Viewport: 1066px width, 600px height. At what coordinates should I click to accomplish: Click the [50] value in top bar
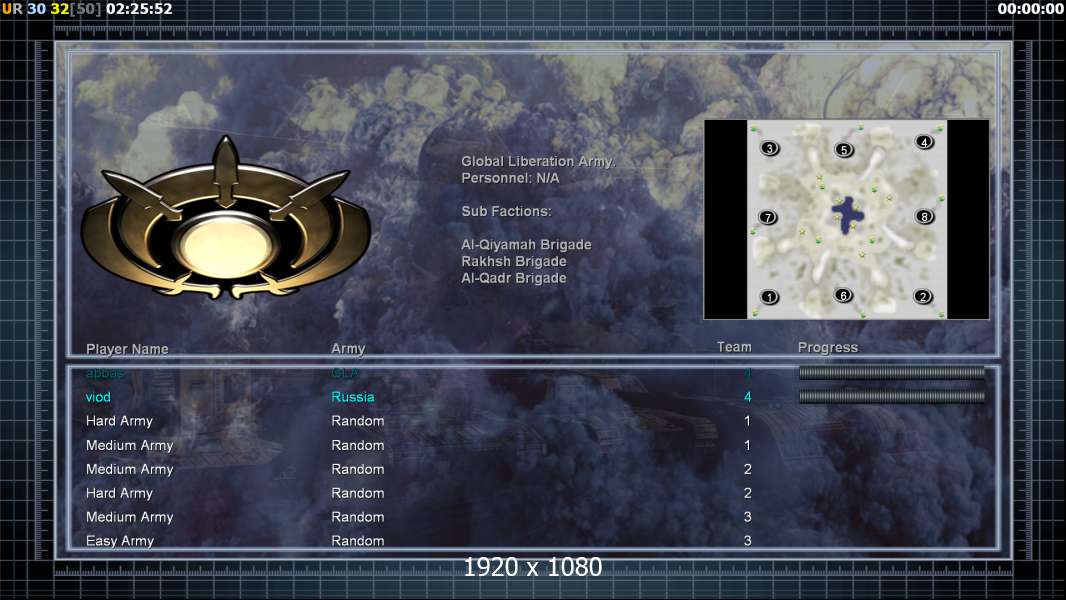(85, 9)
